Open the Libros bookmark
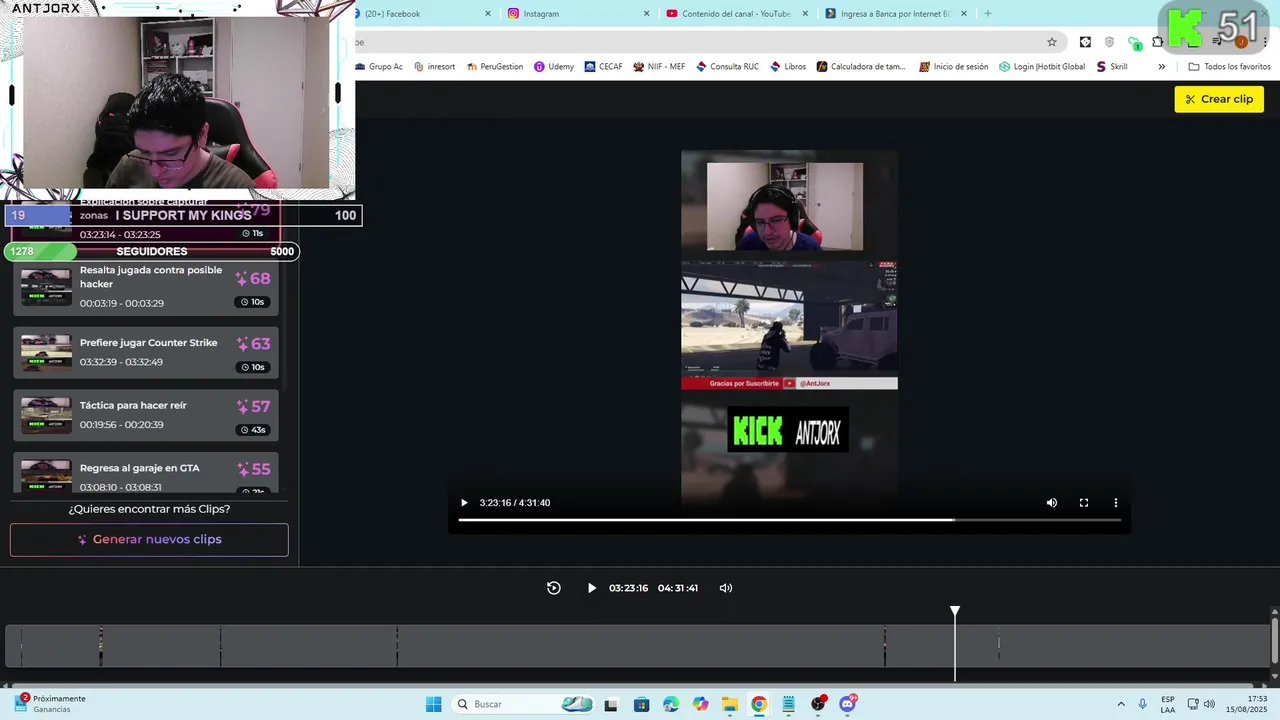 point(788,67)
